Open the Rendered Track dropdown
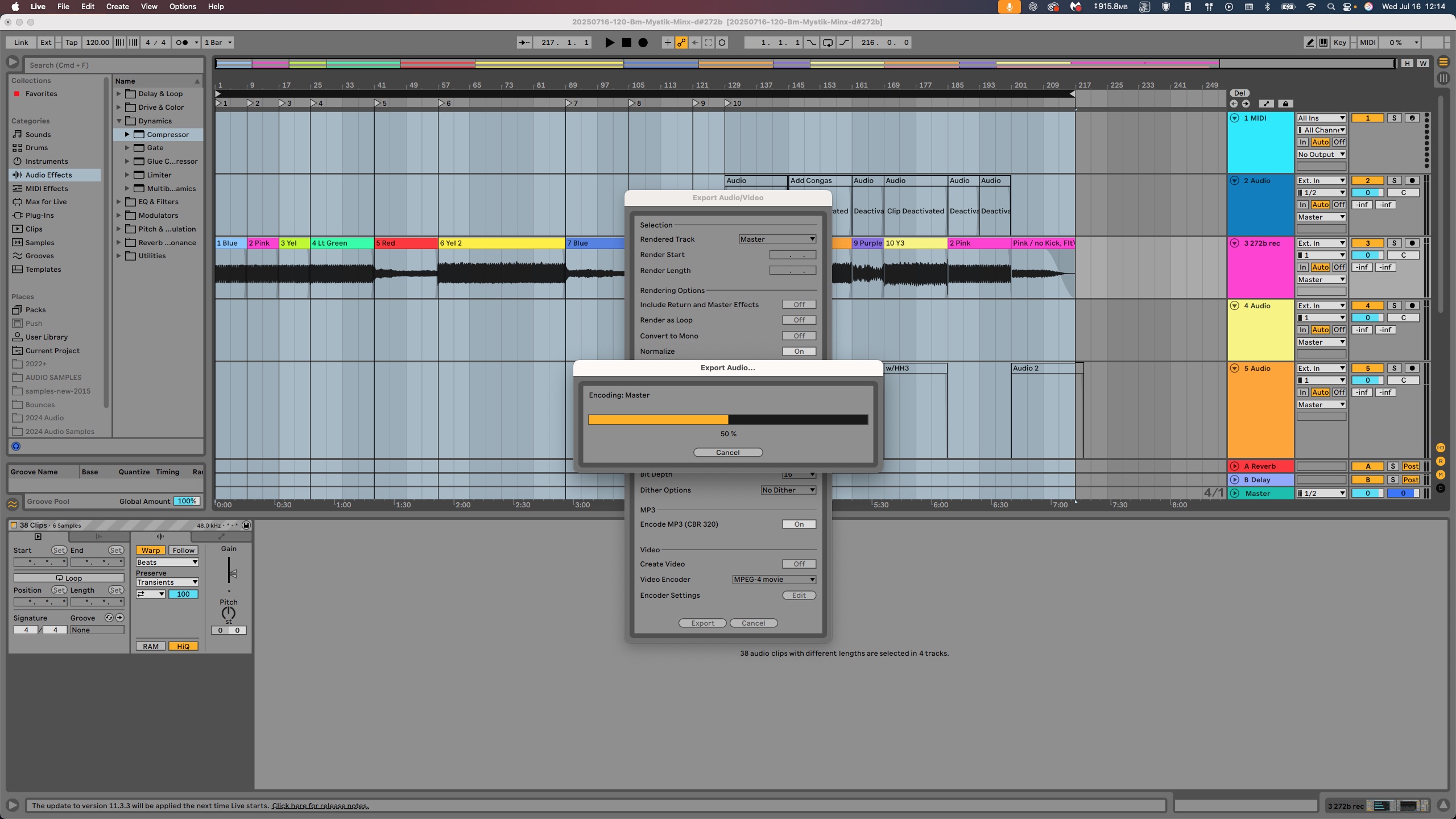Screen dimensions: 1456x819 point(777,239)
